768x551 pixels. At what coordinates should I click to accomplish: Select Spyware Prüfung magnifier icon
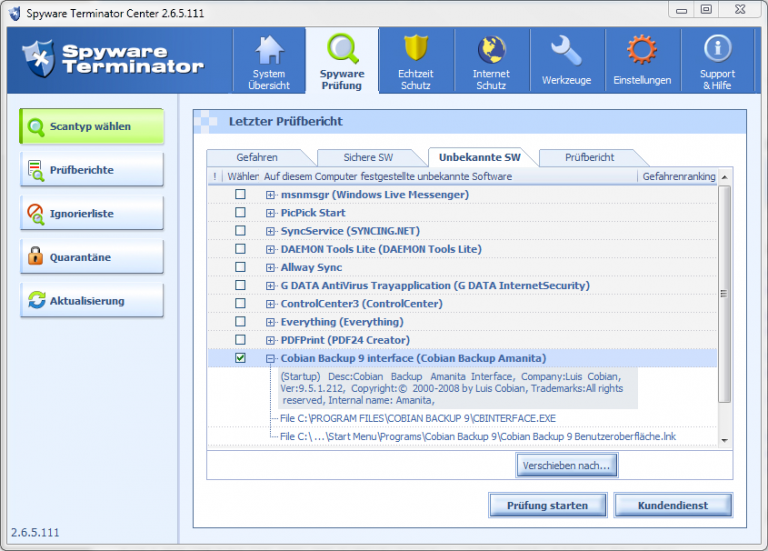342,49
